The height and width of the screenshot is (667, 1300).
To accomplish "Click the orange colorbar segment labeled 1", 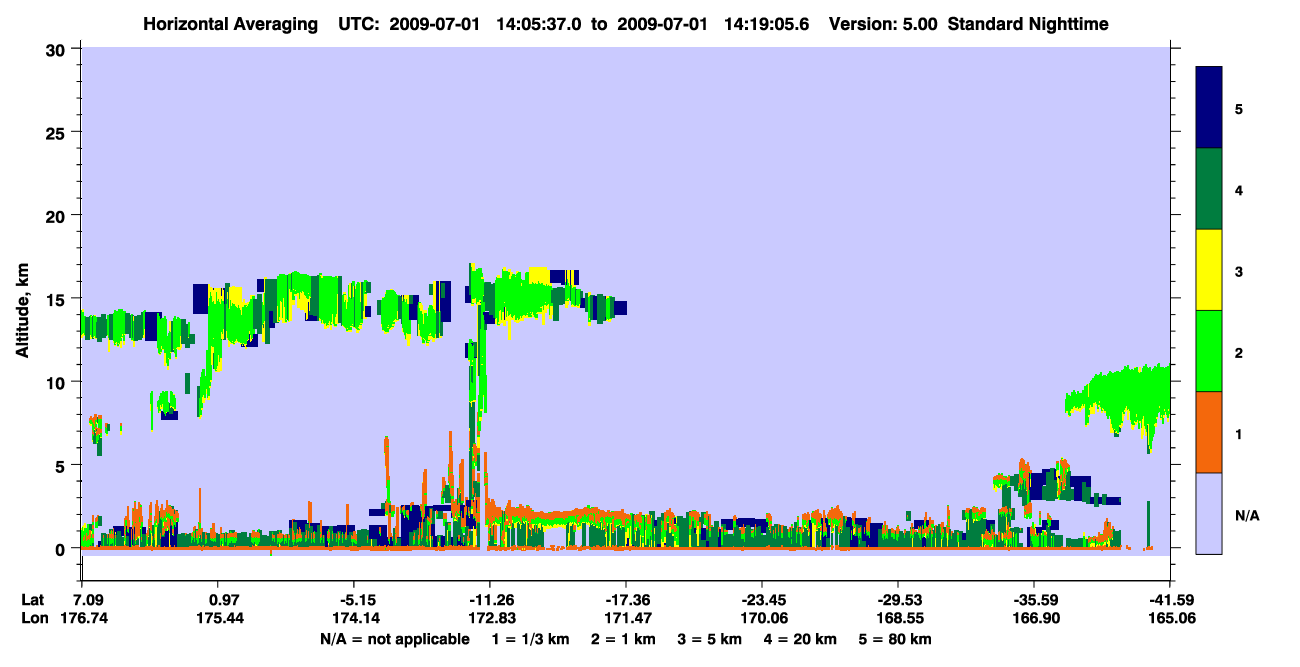I will [x=1209, y=432].
